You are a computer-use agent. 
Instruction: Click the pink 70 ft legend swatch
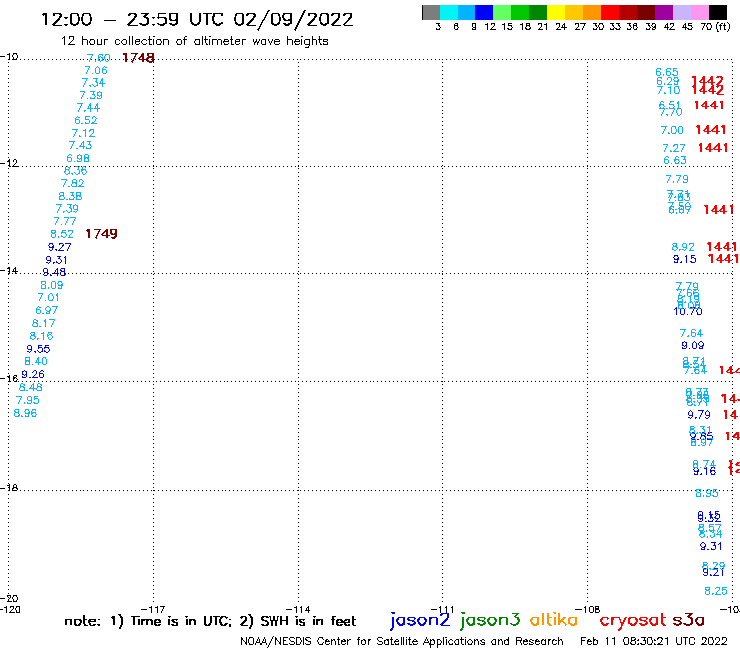(x=700, y=12)
